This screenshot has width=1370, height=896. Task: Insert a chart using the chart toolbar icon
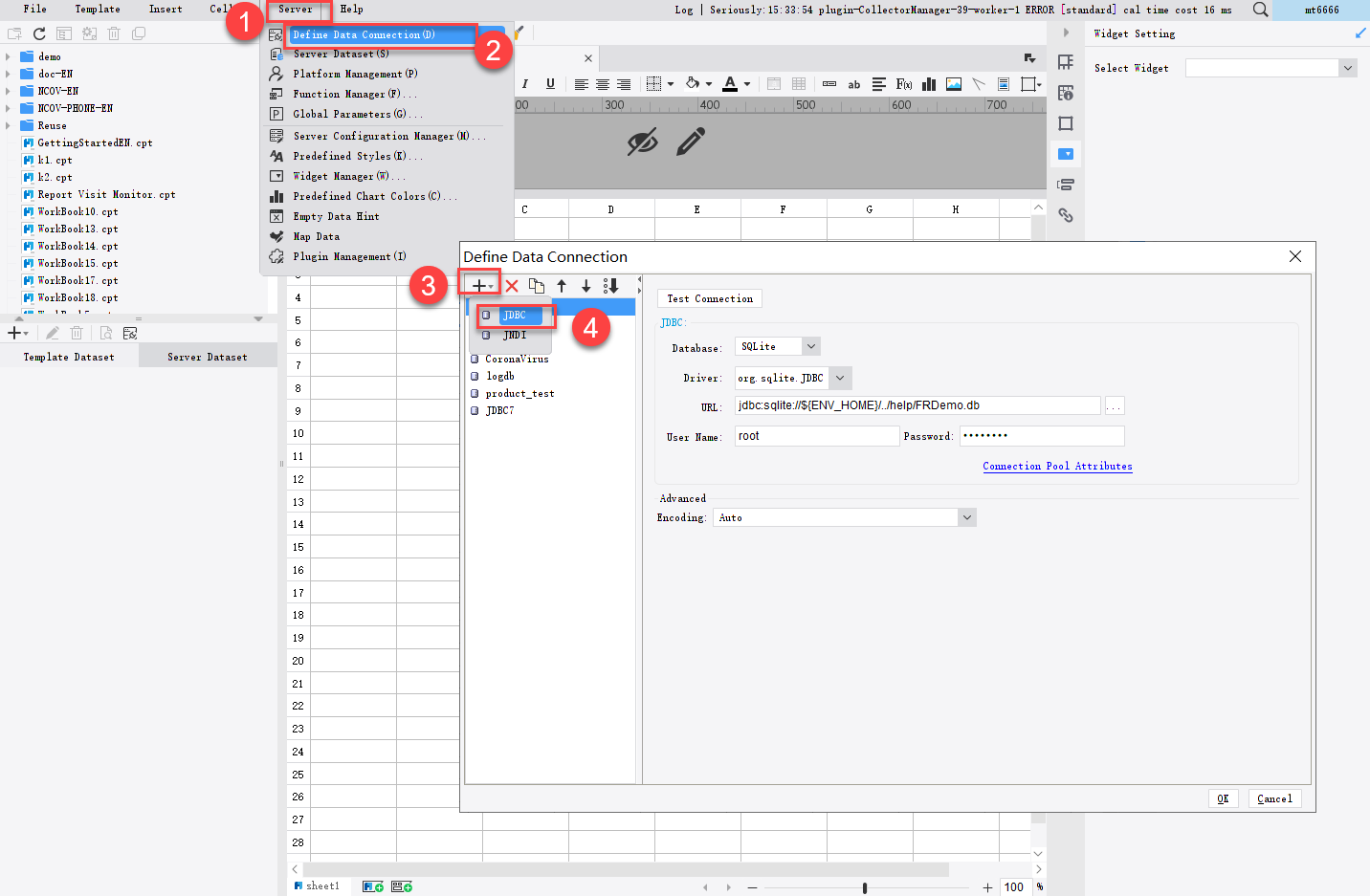pyautogui.click(x=928, y=84)
